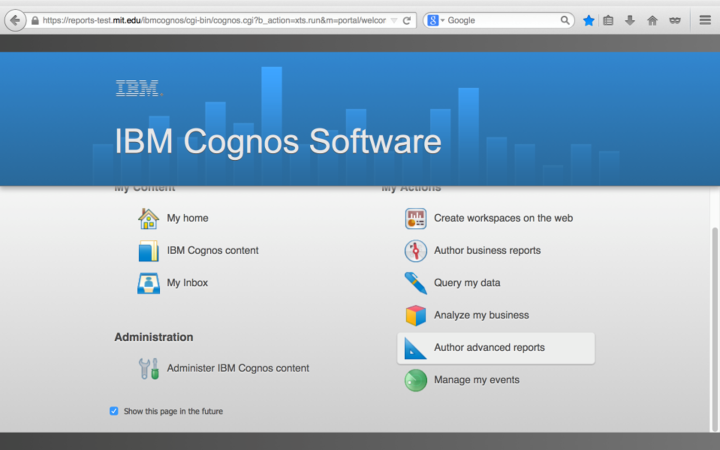Click the My Inbox tray icon
Image resolution: width=720 pixels, height=450 pixels.
tap(148, 283)
